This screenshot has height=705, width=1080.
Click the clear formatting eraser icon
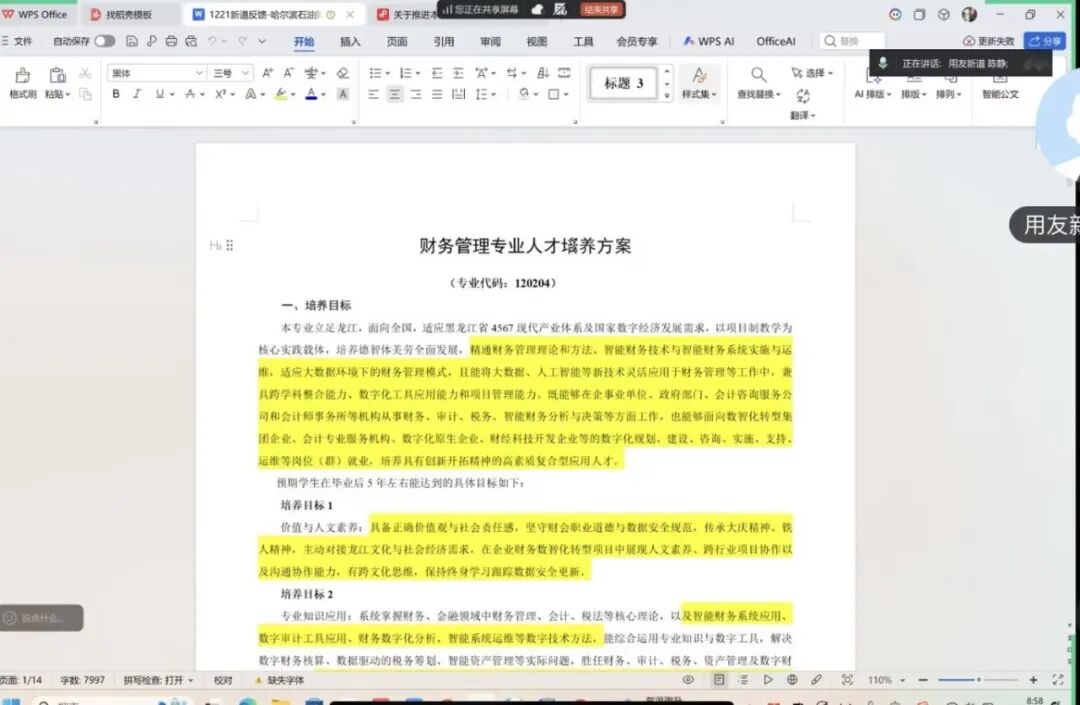coord(342,73)
